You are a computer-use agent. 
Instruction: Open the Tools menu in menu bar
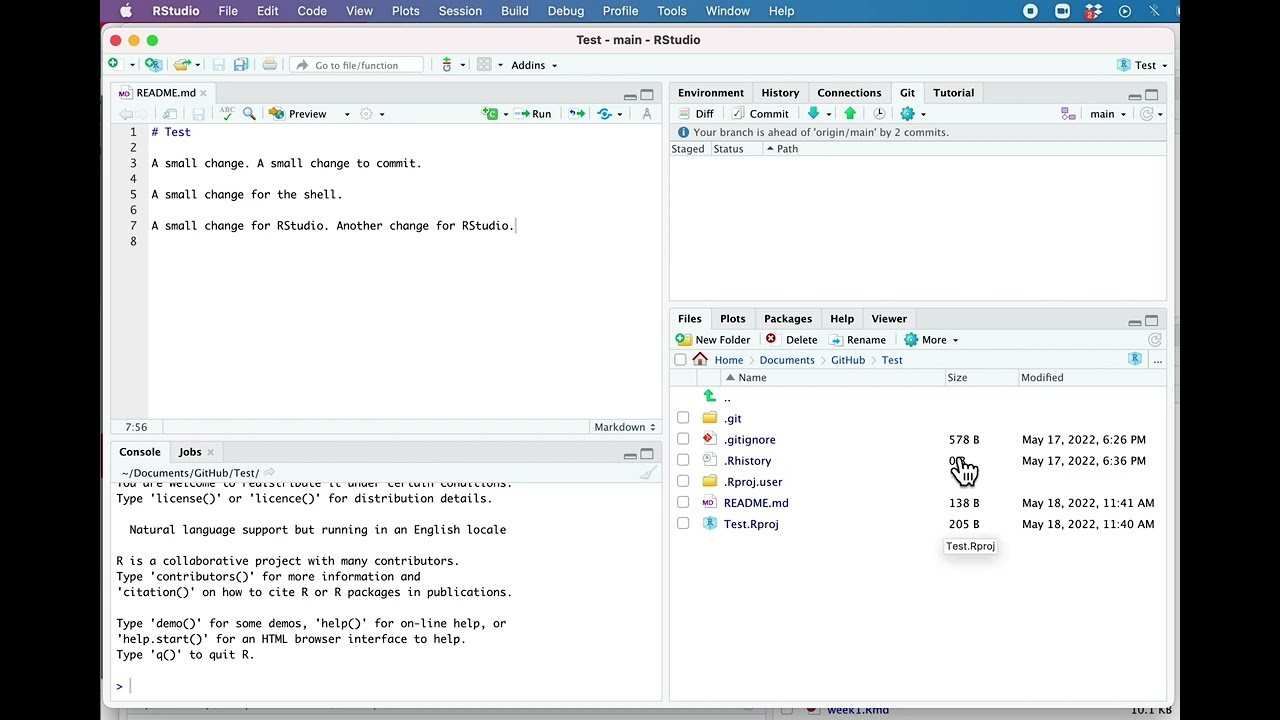tap(671, 11)
